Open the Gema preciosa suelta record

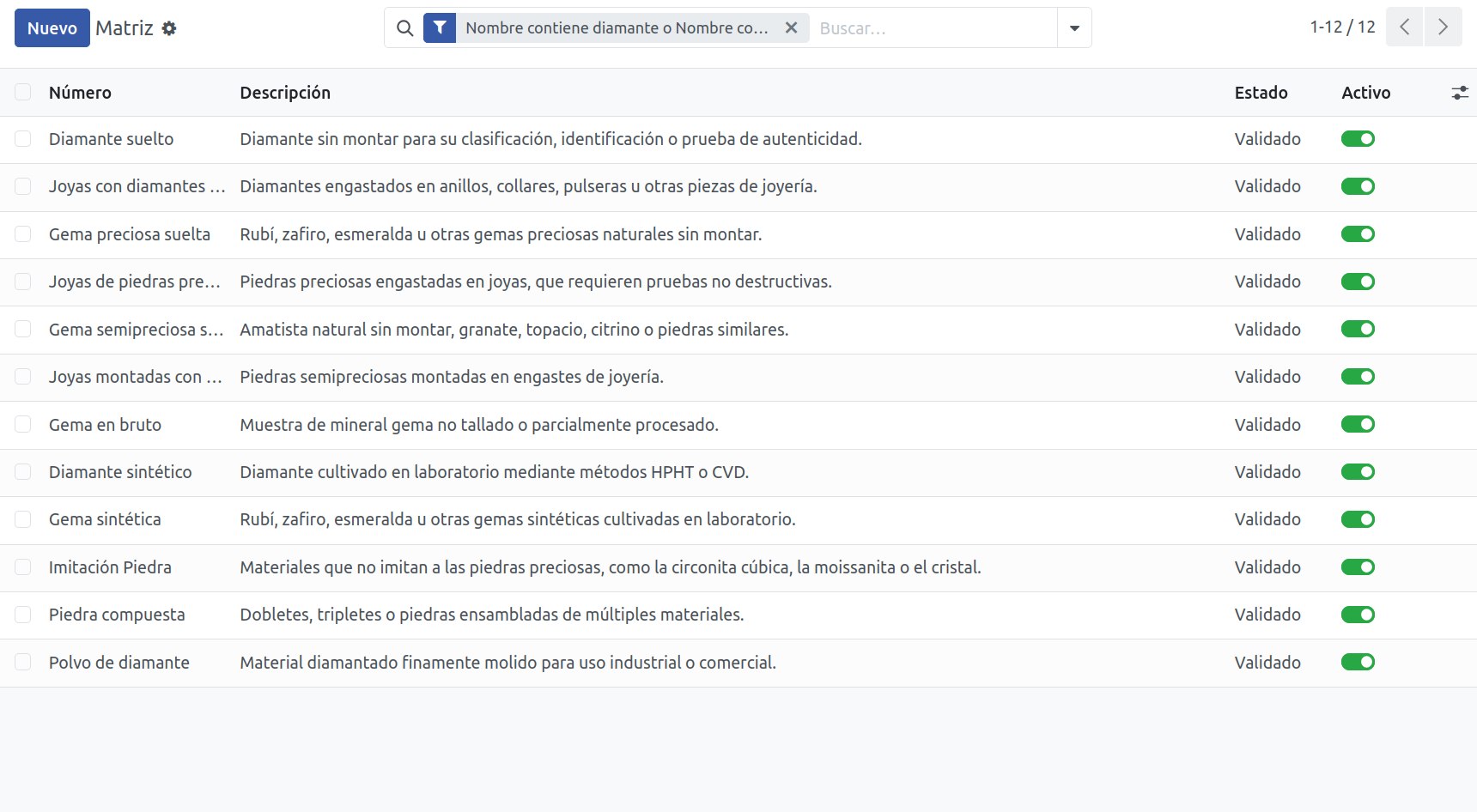(x=130, y=234)
